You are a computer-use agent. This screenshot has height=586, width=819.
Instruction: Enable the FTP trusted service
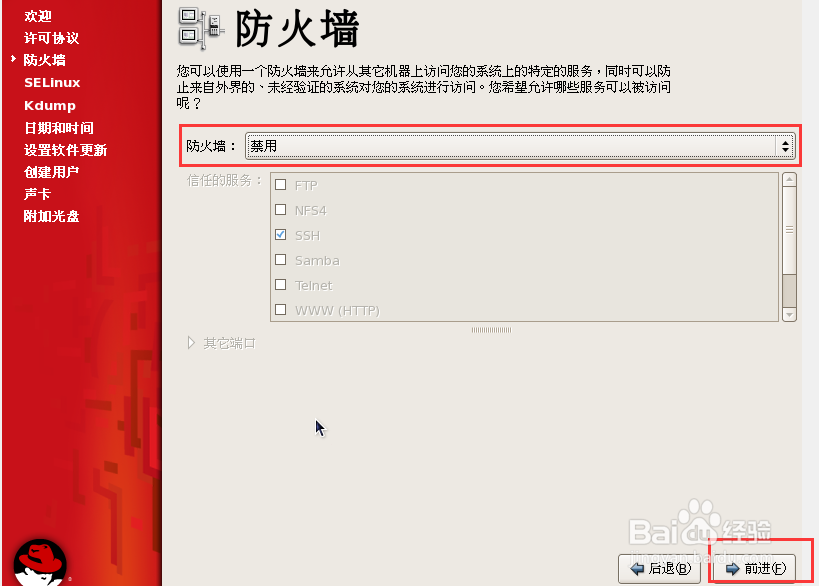coord(281,184)
